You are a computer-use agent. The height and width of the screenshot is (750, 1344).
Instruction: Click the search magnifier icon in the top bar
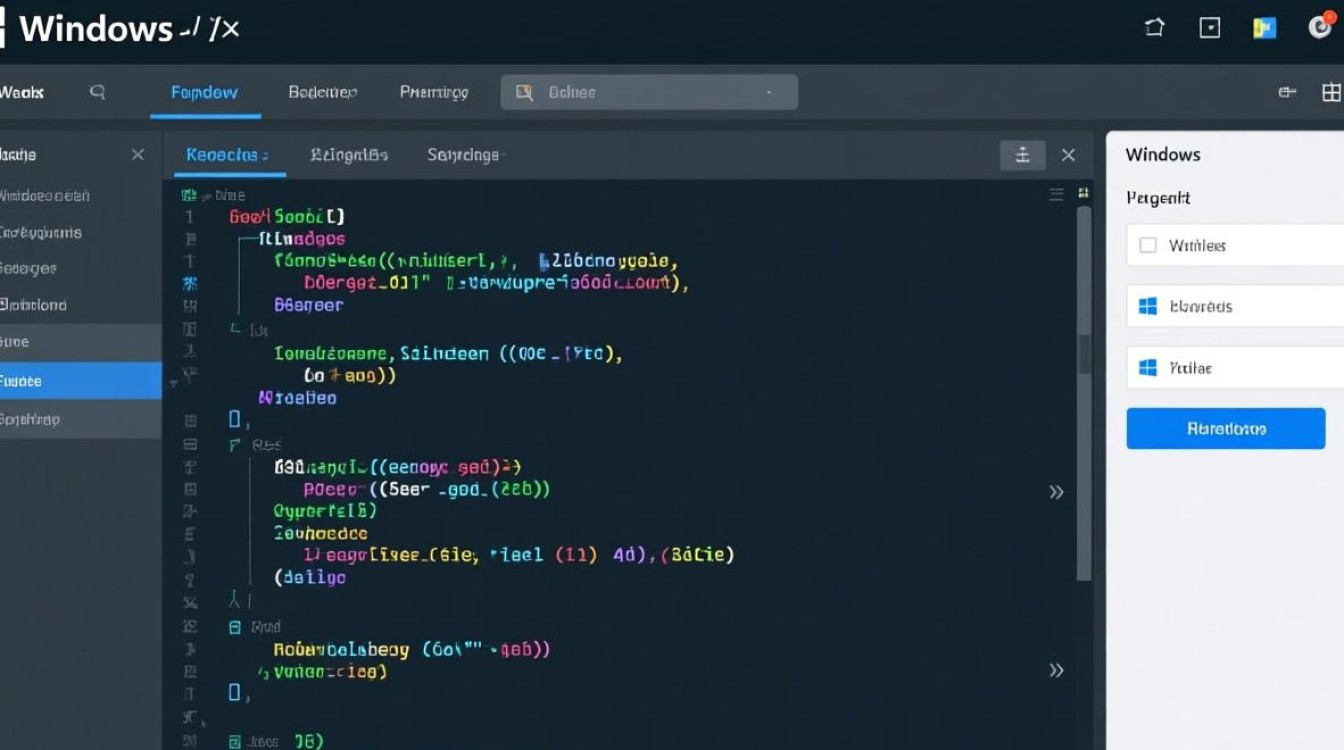click(x=97, y=92)
